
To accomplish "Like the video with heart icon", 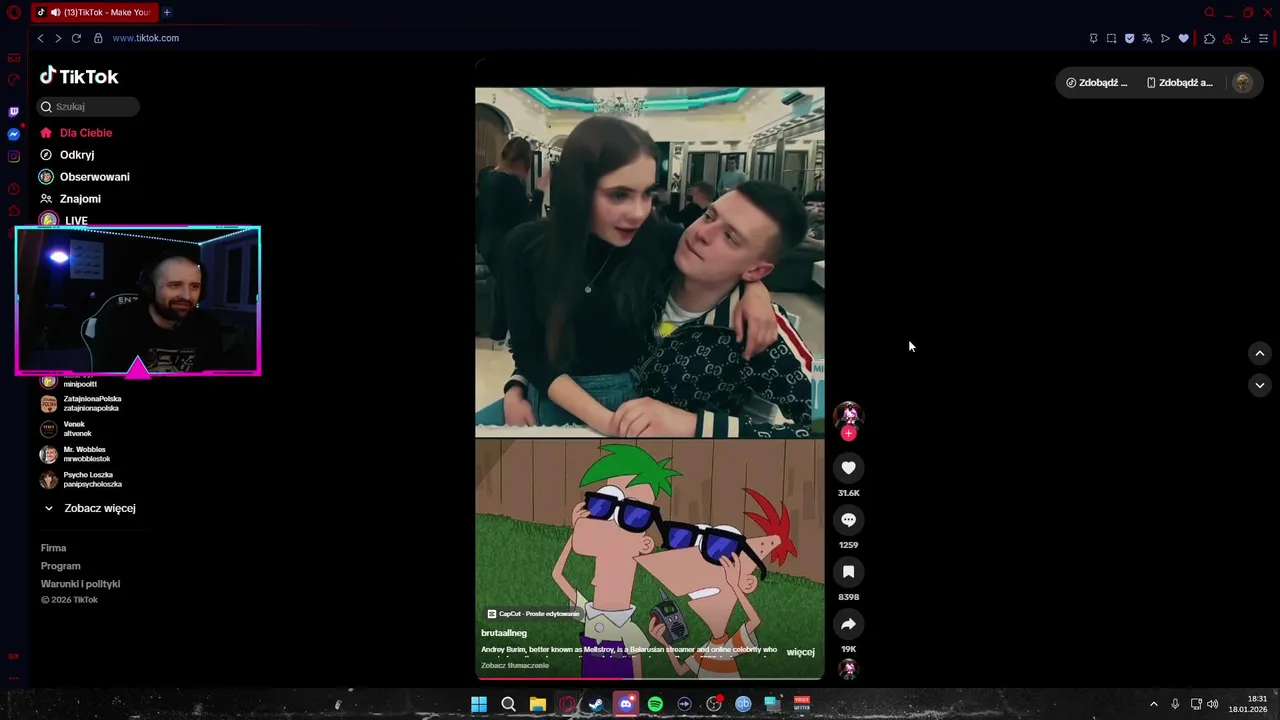I will pyautogui.click(x=848, y=468).
